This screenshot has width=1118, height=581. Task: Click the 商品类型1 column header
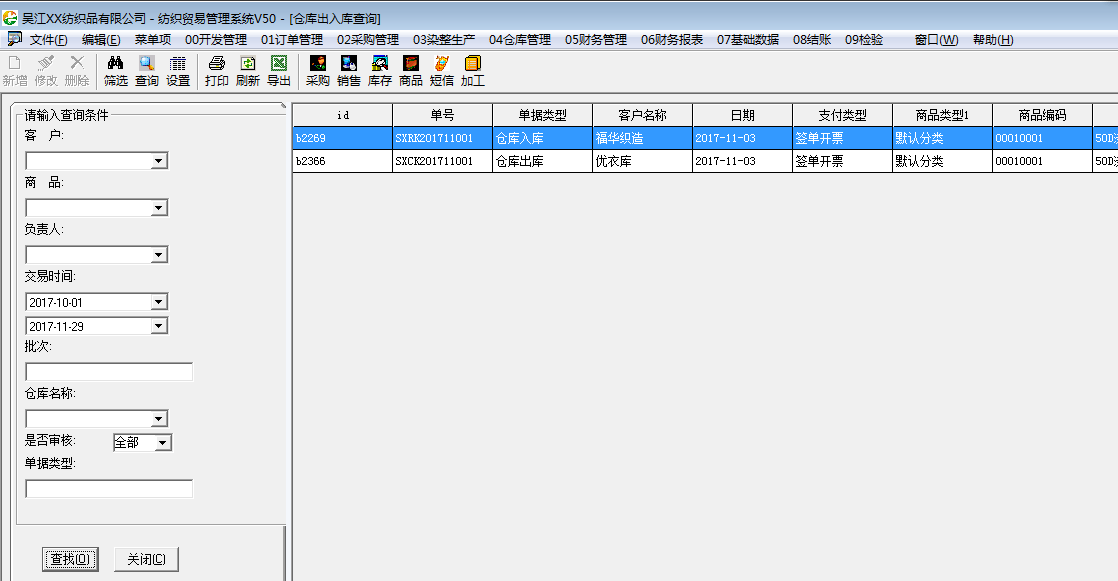943,115
